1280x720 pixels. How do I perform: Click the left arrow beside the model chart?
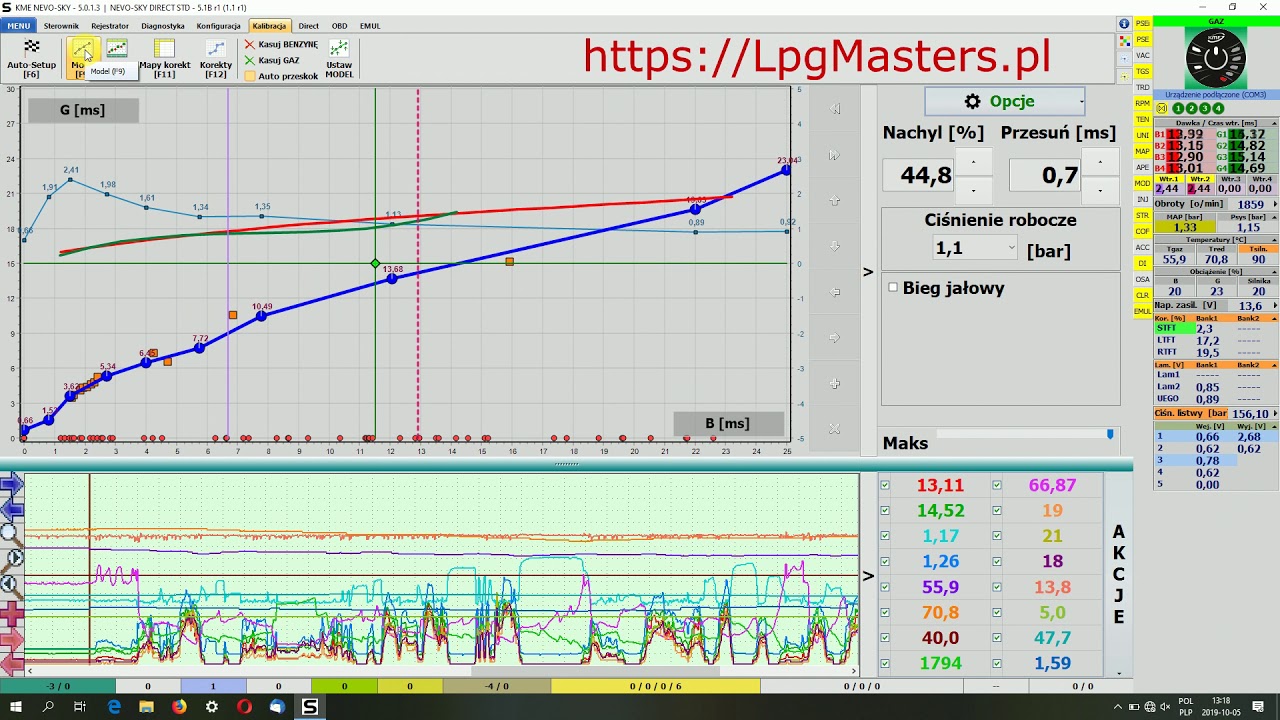835,292
